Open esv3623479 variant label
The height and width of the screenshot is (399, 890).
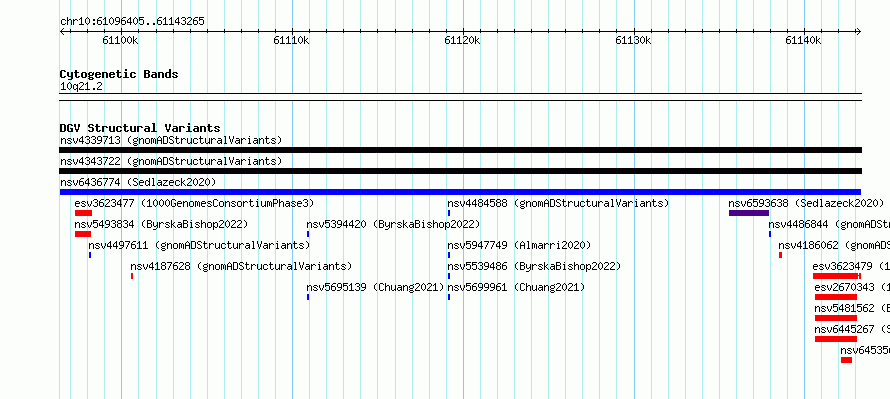tap(851, 266)
